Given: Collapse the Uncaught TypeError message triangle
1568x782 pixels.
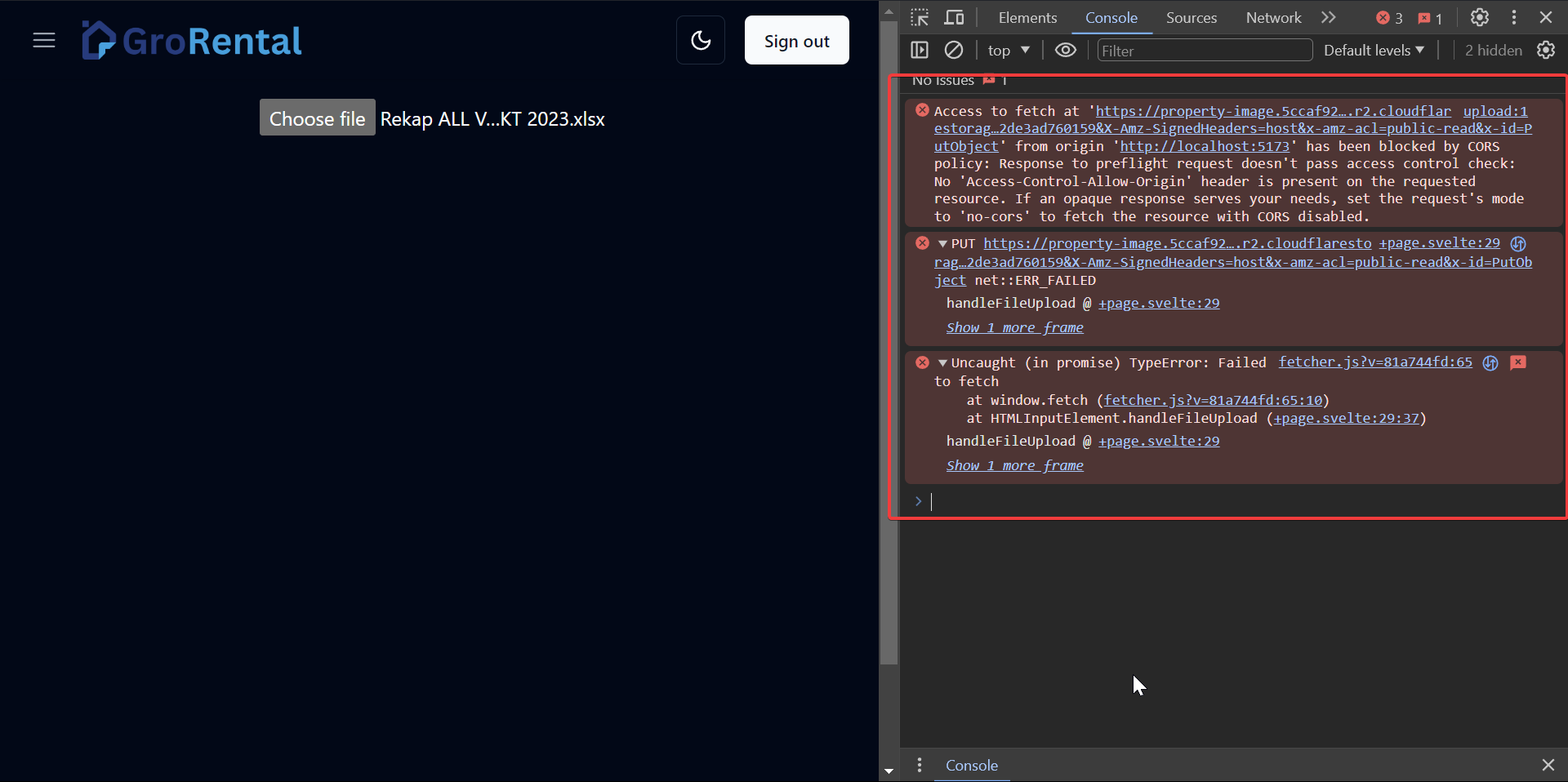Looking at the screenshot, I should [942, 363].
